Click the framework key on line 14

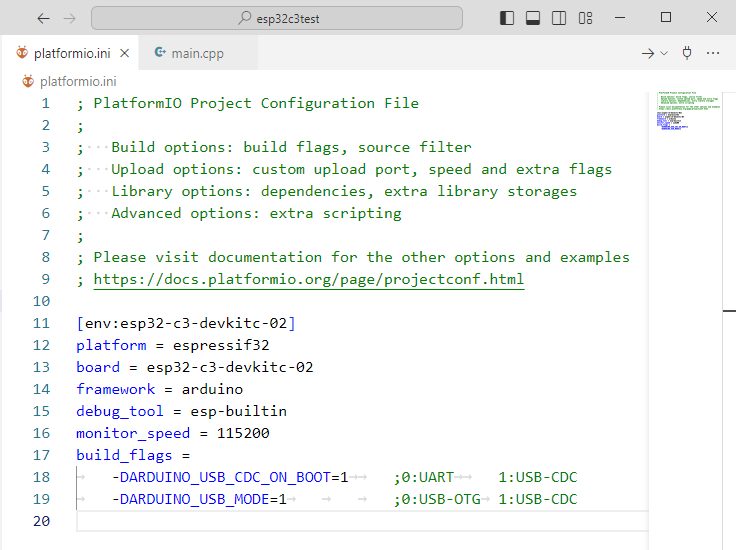pyautogui.click(x=115, y=389)
